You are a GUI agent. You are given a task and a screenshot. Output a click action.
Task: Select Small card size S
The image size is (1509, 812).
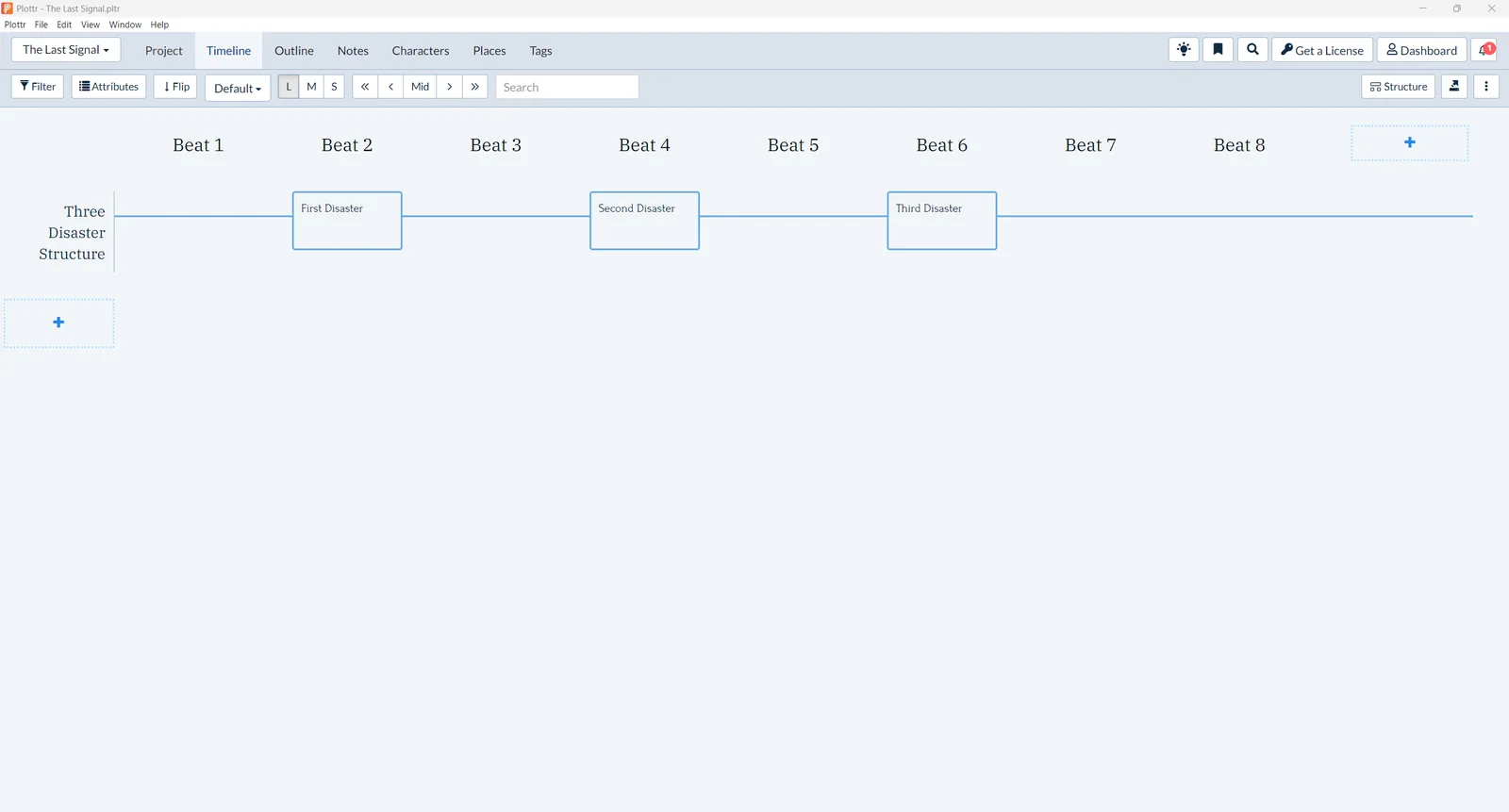click(x=334, y=87)
